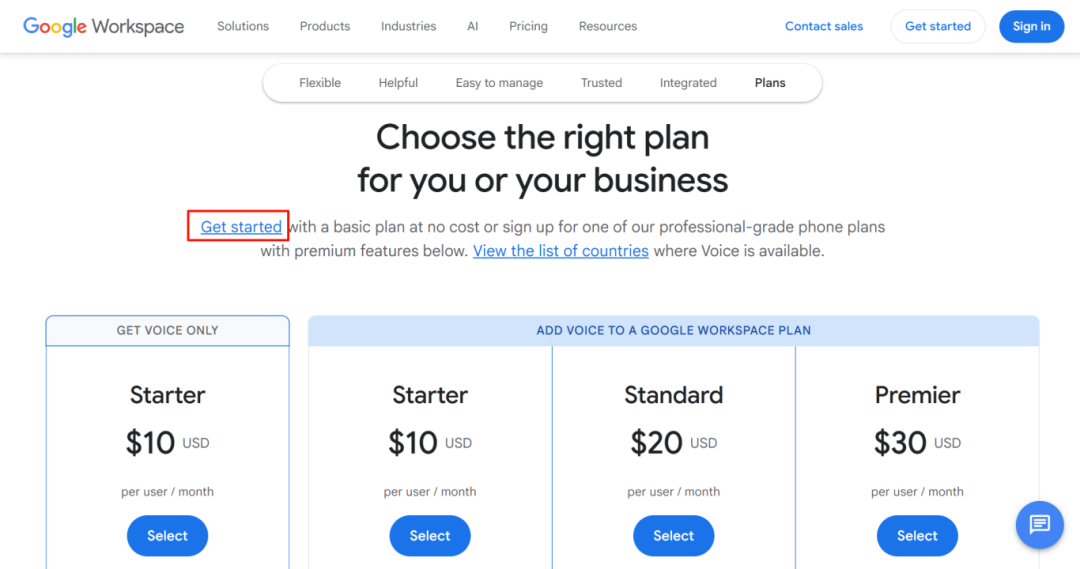Click the inline Get started link
Screen dimensions: 1080x569
[241, 227]
